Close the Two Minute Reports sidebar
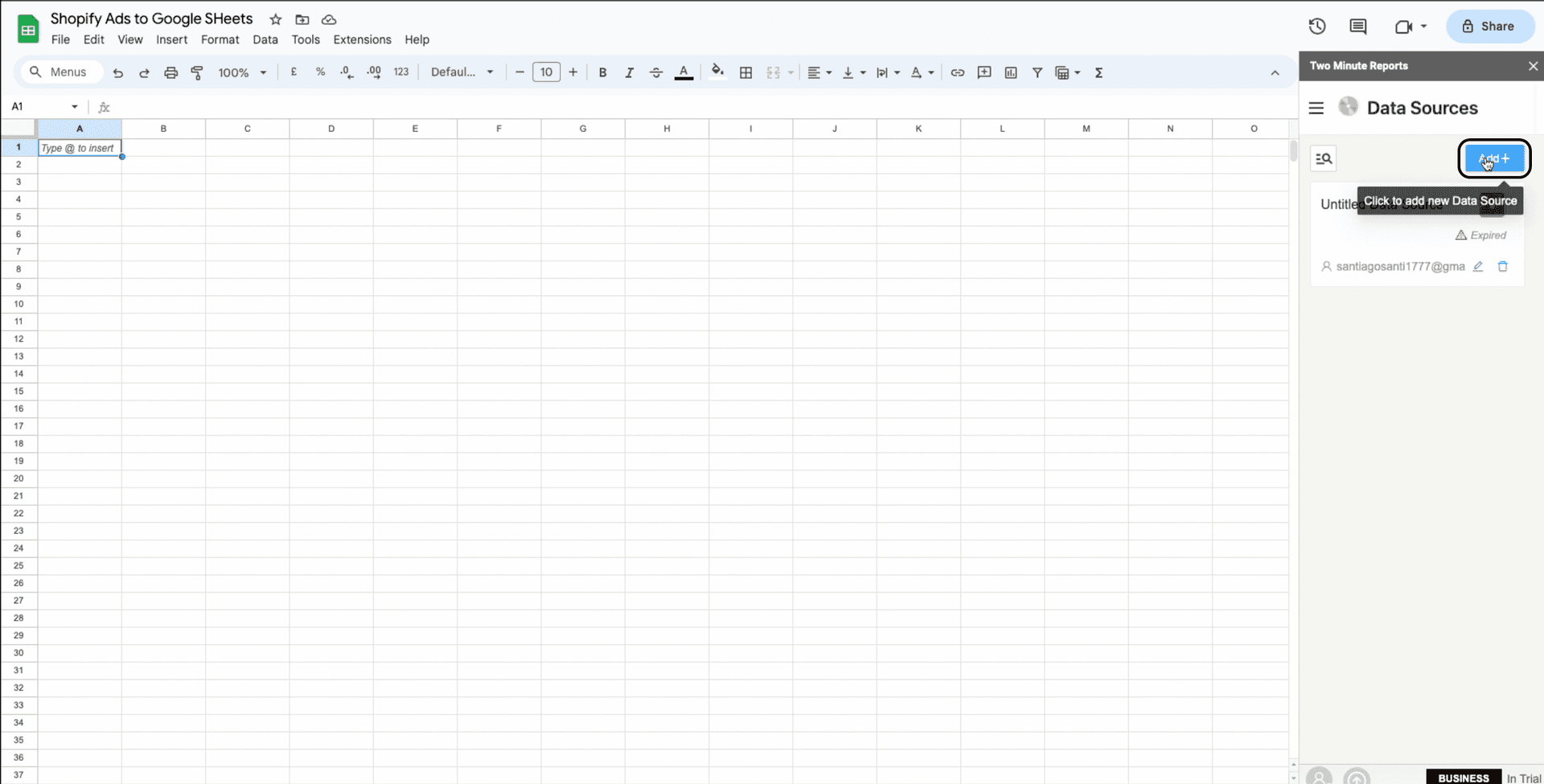This screenshot has width=1544, height=784. [x=1533, y=66]
